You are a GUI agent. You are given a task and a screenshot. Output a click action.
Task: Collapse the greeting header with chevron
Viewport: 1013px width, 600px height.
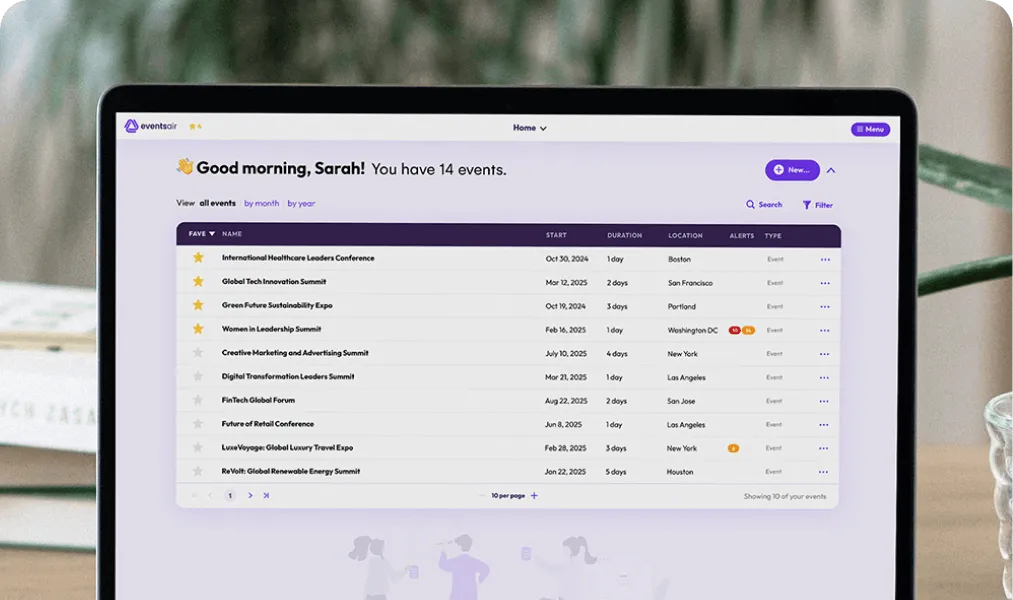(x=831, y=171)
